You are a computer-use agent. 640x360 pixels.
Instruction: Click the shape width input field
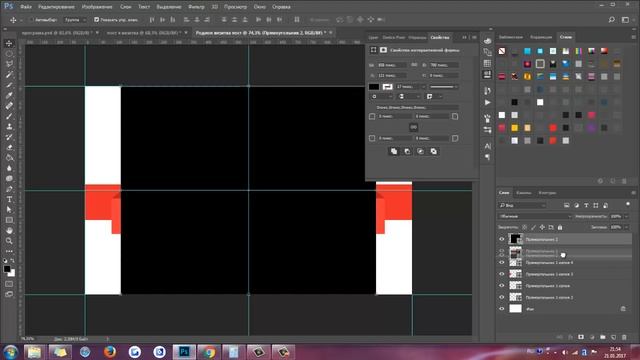tap(391, 65)
